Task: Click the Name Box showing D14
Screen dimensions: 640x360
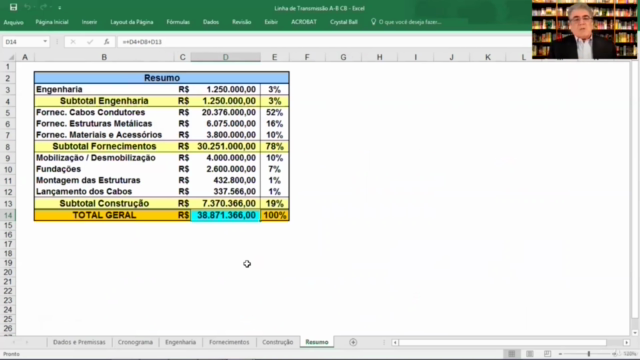Action: pos(22,42)
